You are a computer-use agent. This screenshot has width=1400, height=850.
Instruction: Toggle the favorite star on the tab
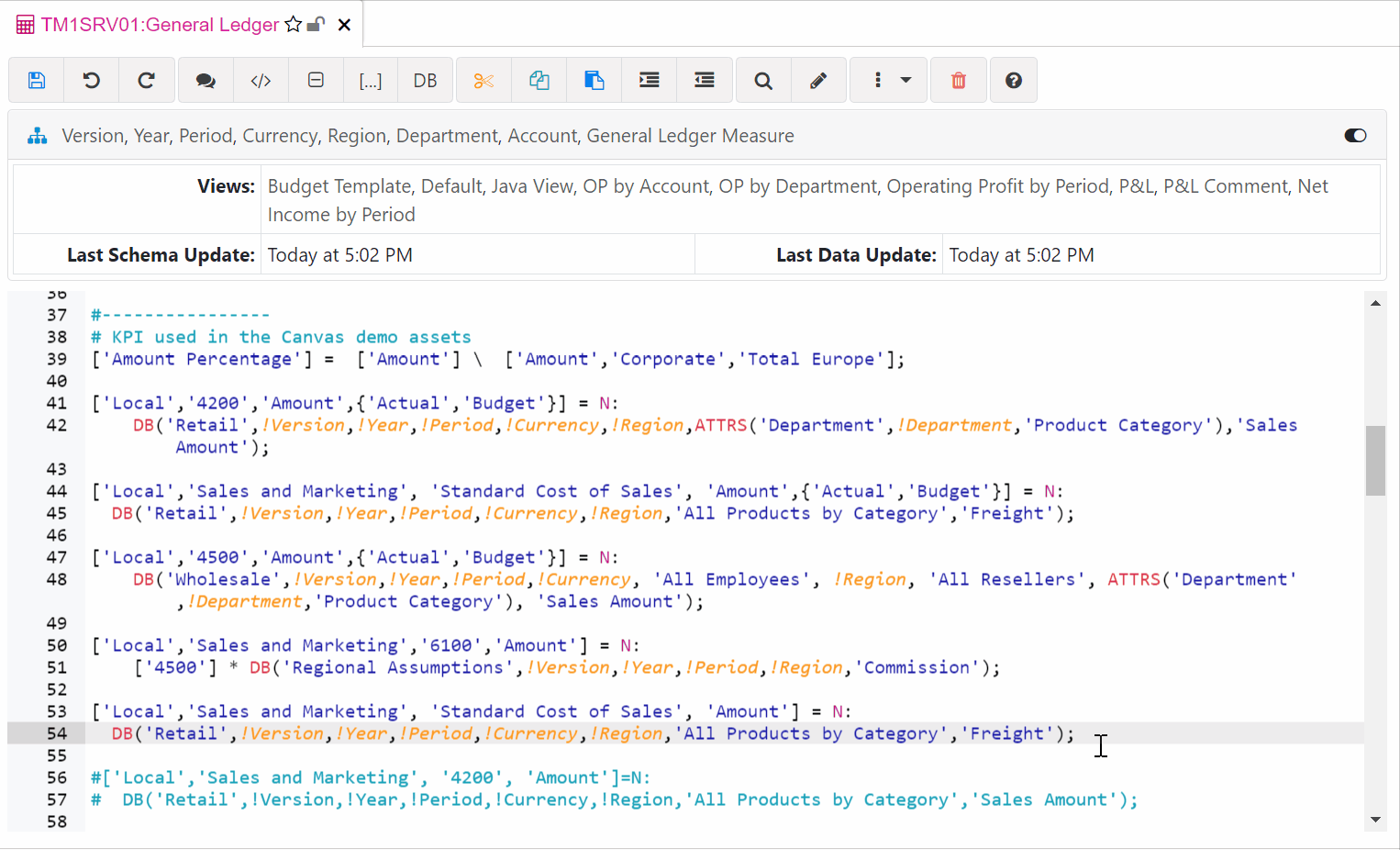pyautogui.click(x=292, y=25)
